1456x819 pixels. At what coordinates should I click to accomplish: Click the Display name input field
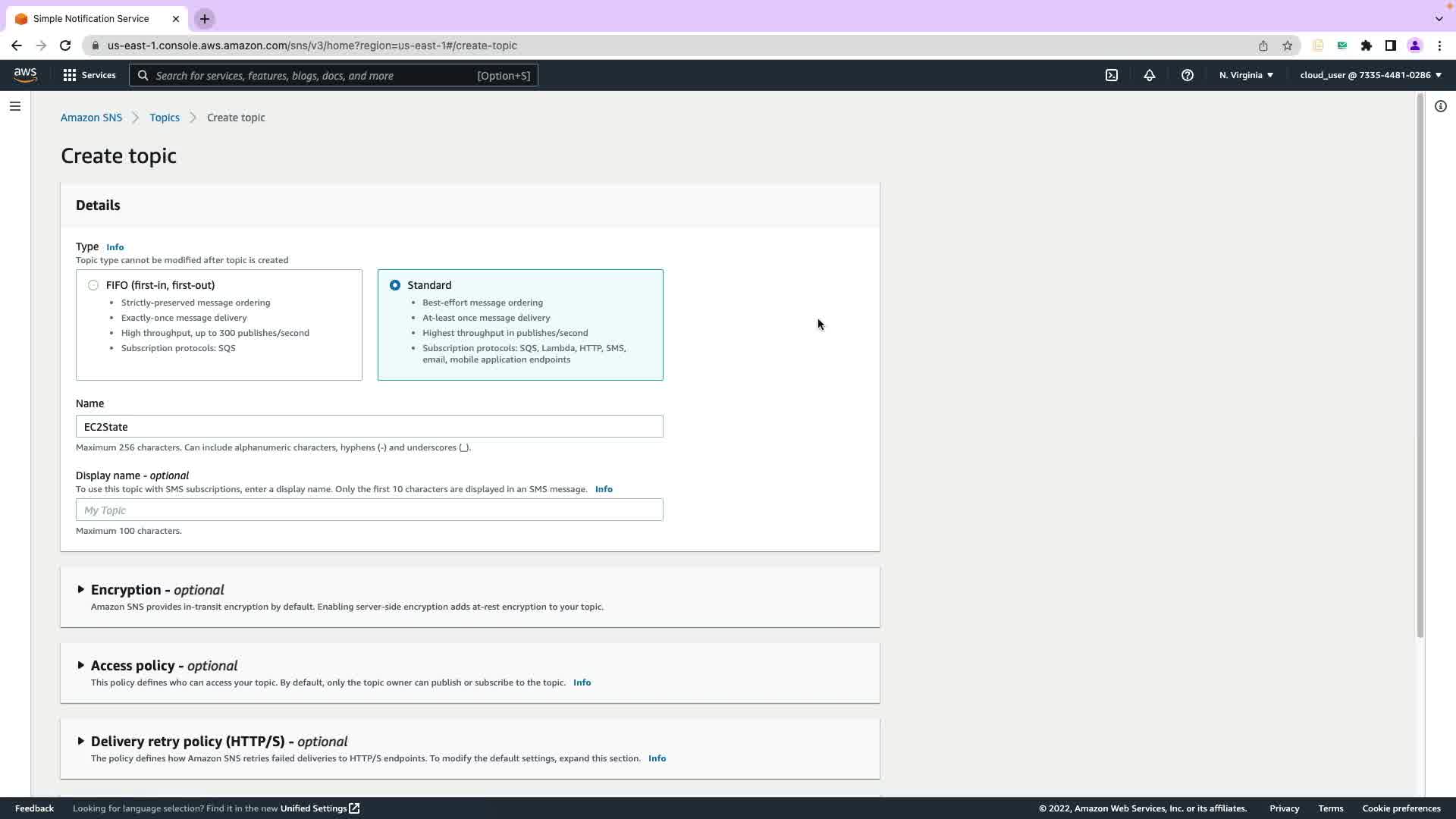coord(369,510)
